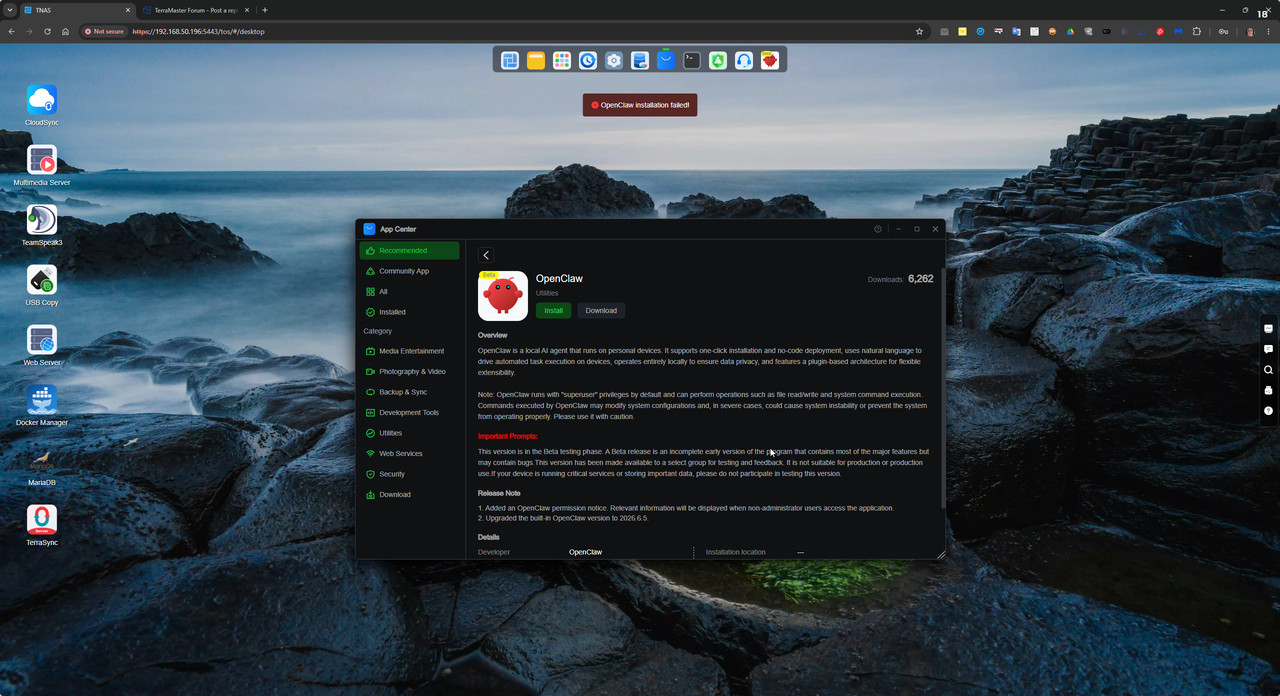
Task: Open CloudSync desktop shortcut
Action: pyautogui.click(x=42, y=105)
